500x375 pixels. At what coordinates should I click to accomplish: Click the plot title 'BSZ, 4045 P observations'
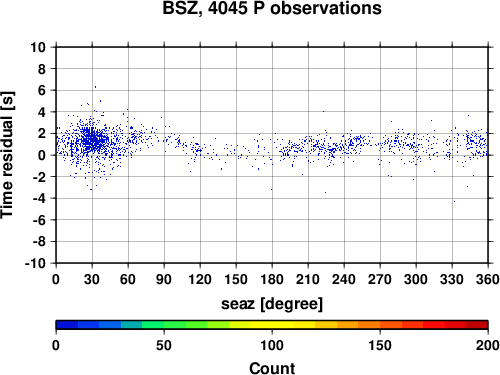click(272, 8)
